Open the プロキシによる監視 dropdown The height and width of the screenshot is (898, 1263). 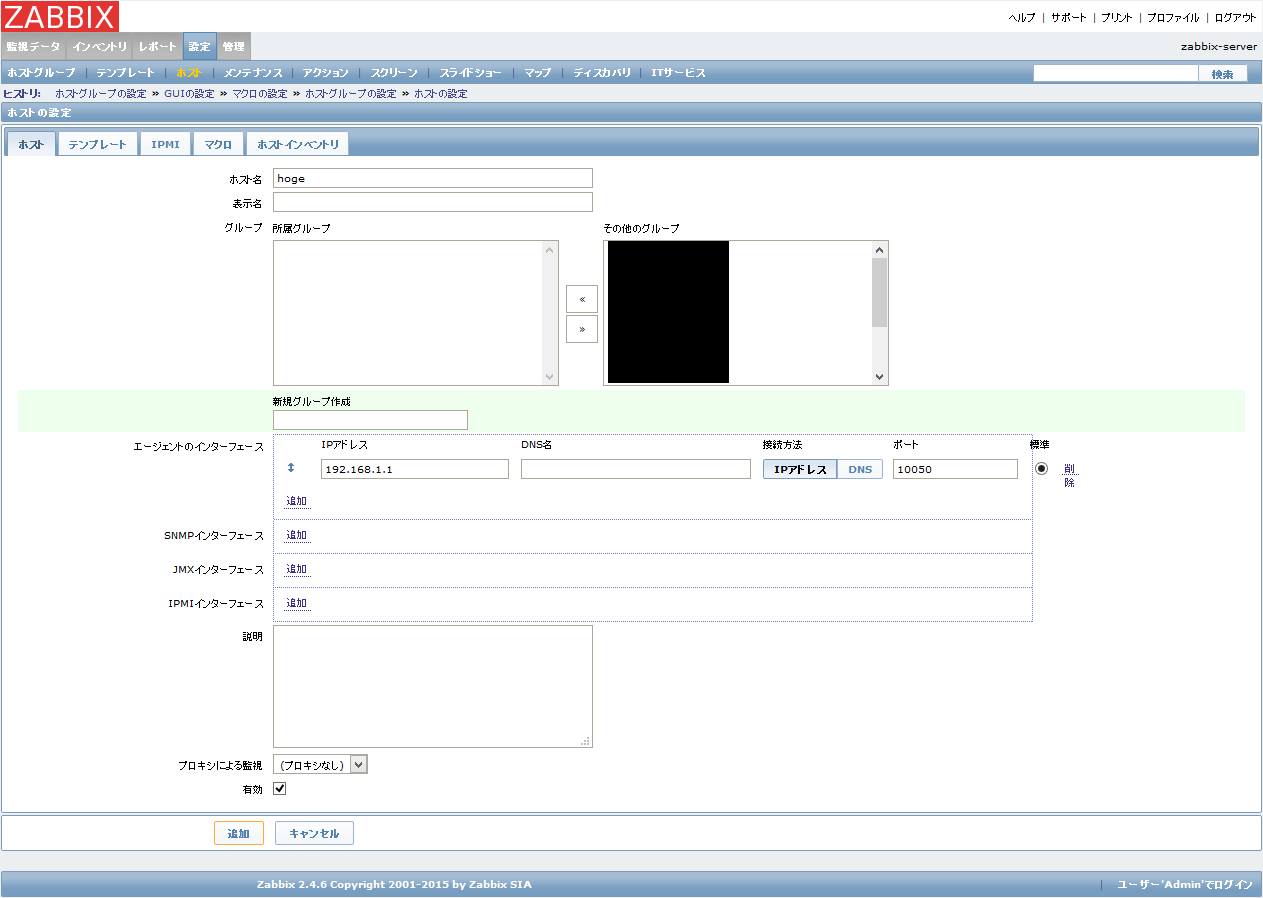(320, 763)
